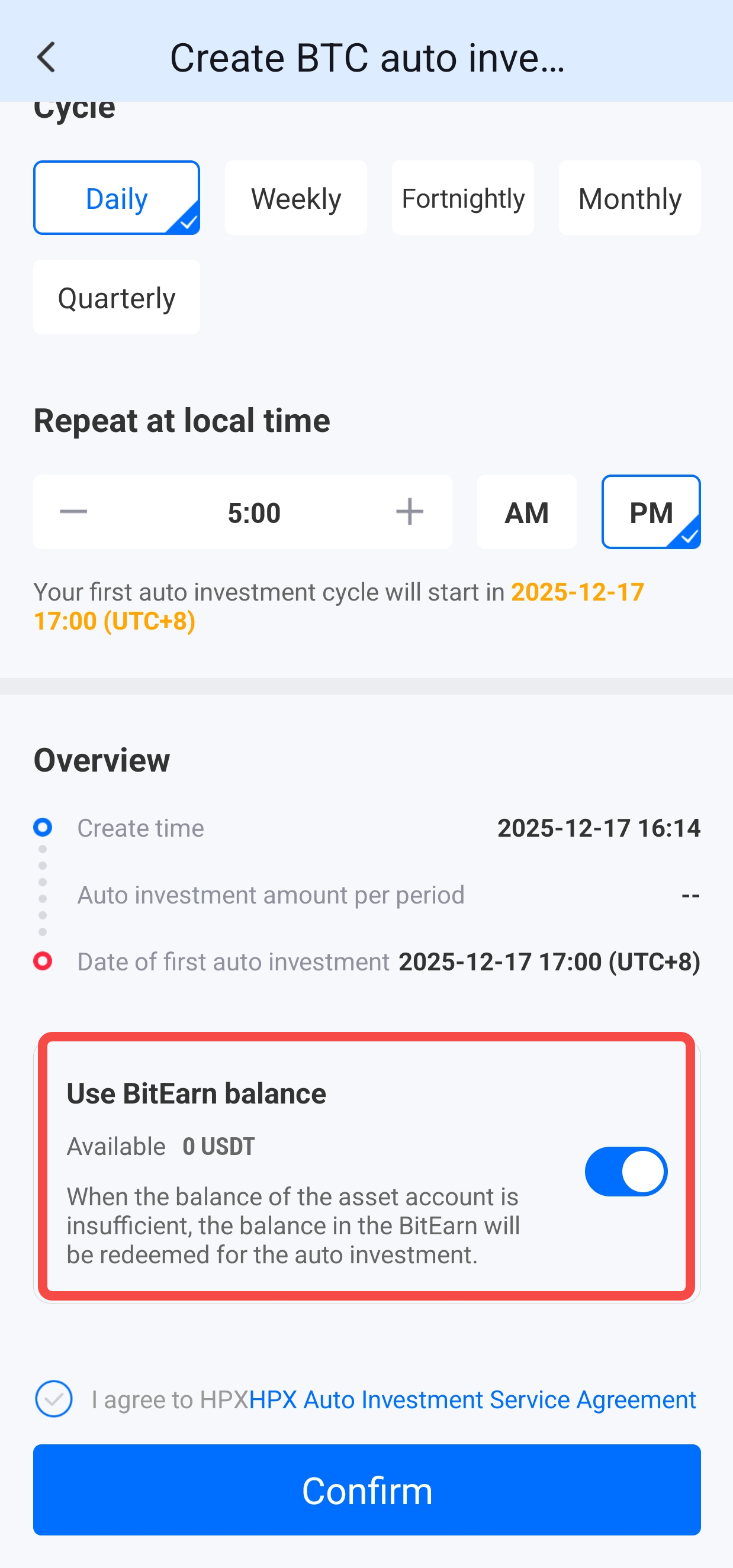Tap the back arrow icon
This screenshot has width=733, height=1568.
pyautogui.click(x=46, y=58)
